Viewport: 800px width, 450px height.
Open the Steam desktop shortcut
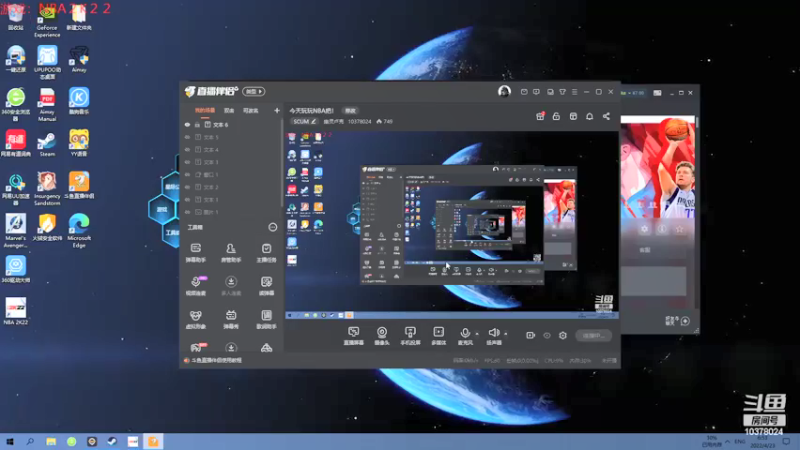point(47,144)
